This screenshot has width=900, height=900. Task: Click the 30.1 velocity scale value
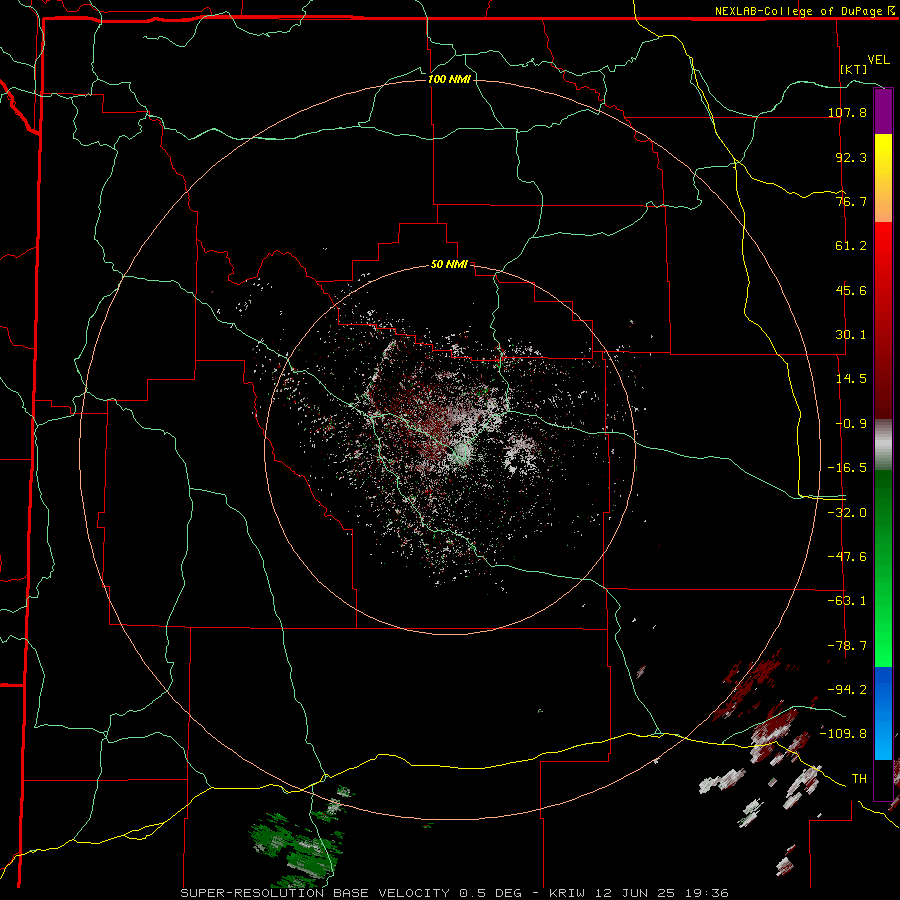(851, 335)
